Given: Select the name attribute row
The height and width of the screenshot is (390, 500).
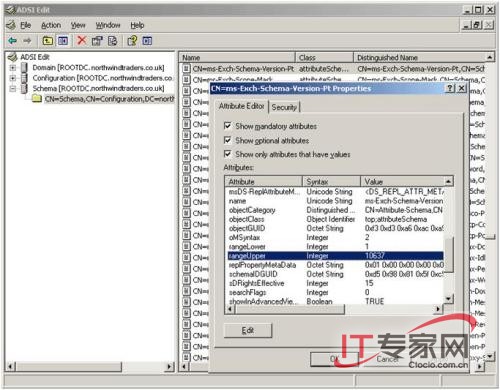Looking at the screenshot, I should tap(335, 201).
